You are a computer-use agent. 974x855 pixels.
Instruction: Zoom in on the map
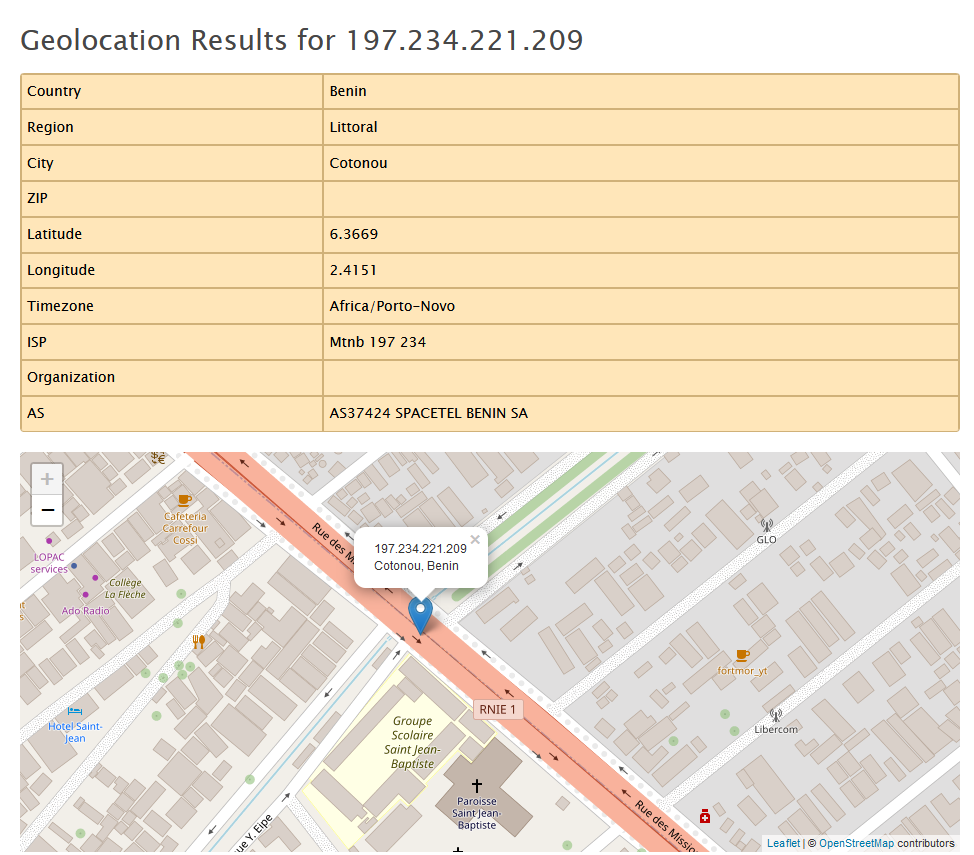[47, 479]
